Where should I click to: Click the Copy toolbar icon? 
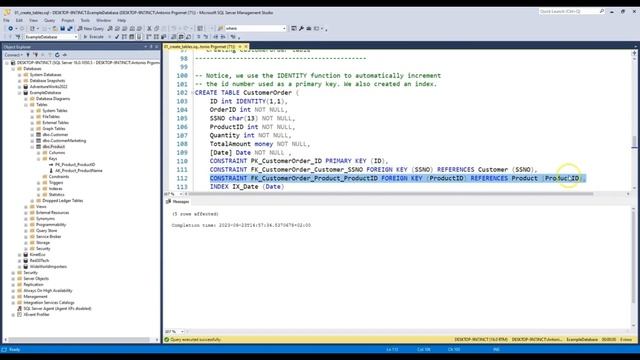pos(157,29)
